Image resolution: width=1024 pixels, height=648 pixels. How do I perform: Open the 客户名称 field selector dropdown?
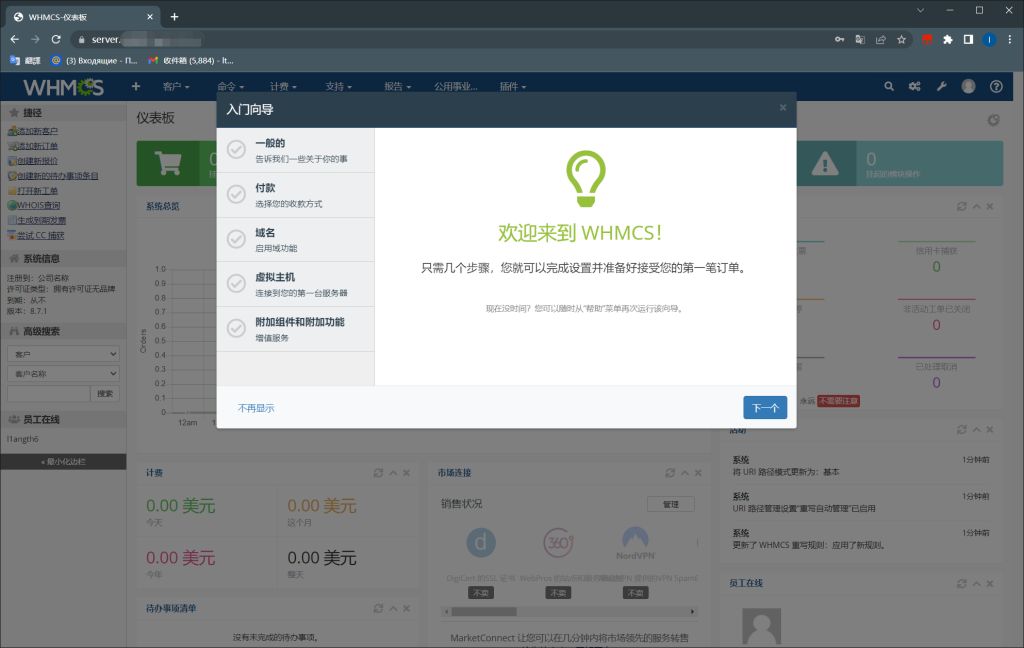click(62, 372)
